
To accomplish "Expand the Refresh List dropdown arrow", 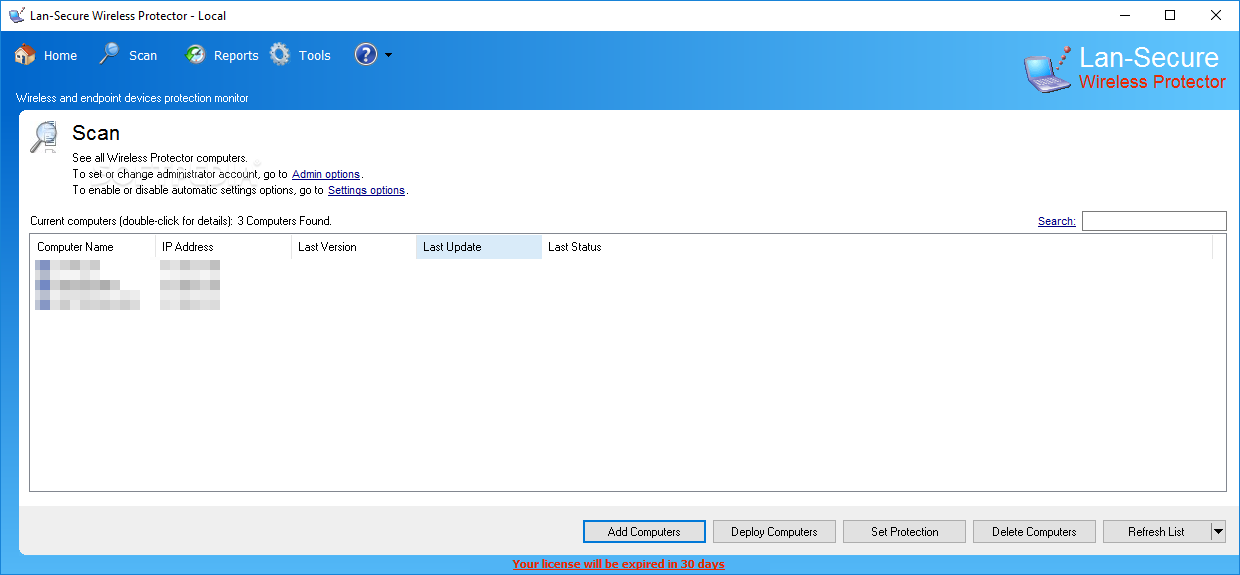I will 1218,532.
